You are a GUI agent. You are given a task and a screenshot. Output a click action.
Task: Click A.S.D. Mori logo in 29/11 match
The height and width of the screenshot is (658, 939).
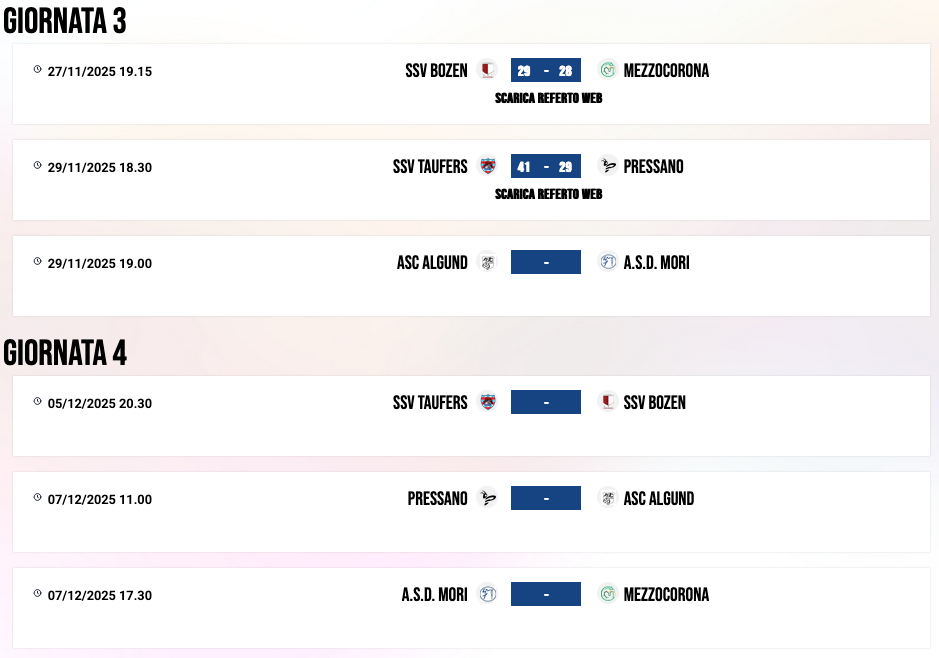coord(607,262)
